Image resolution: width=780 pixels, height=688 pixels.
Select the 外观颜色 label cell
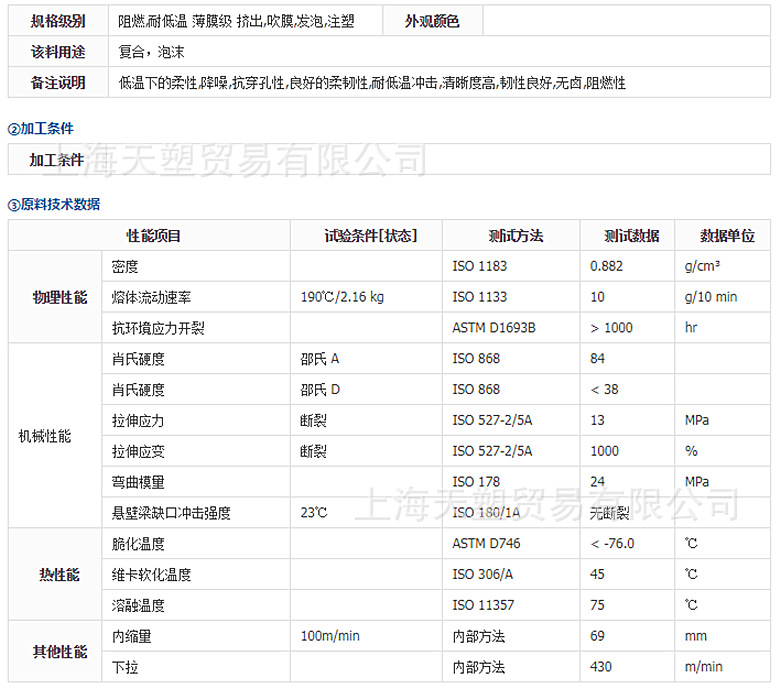432,21
